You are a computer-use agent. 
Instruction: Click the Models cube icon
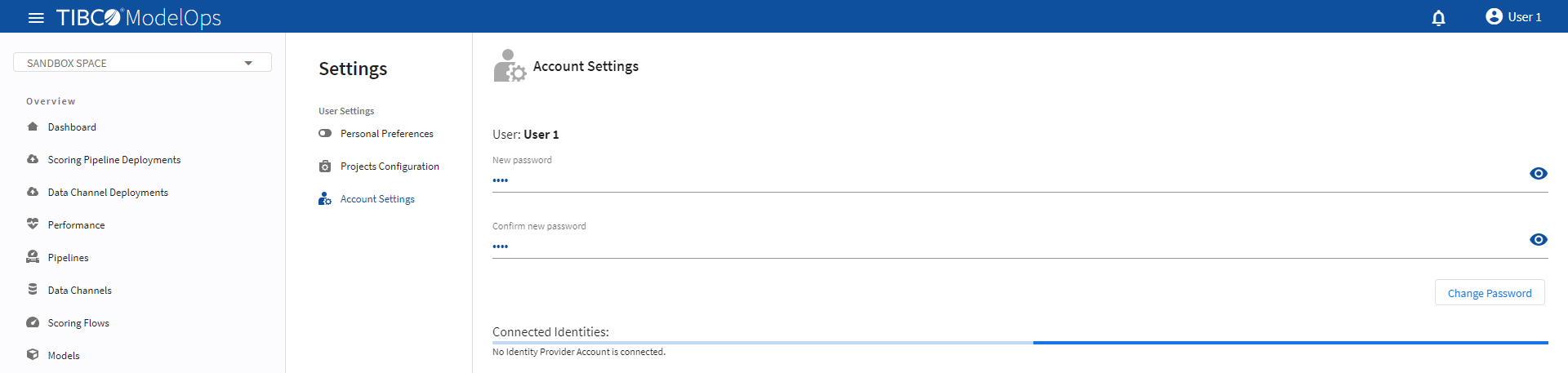pyautogui.click(x=33, y=355)
